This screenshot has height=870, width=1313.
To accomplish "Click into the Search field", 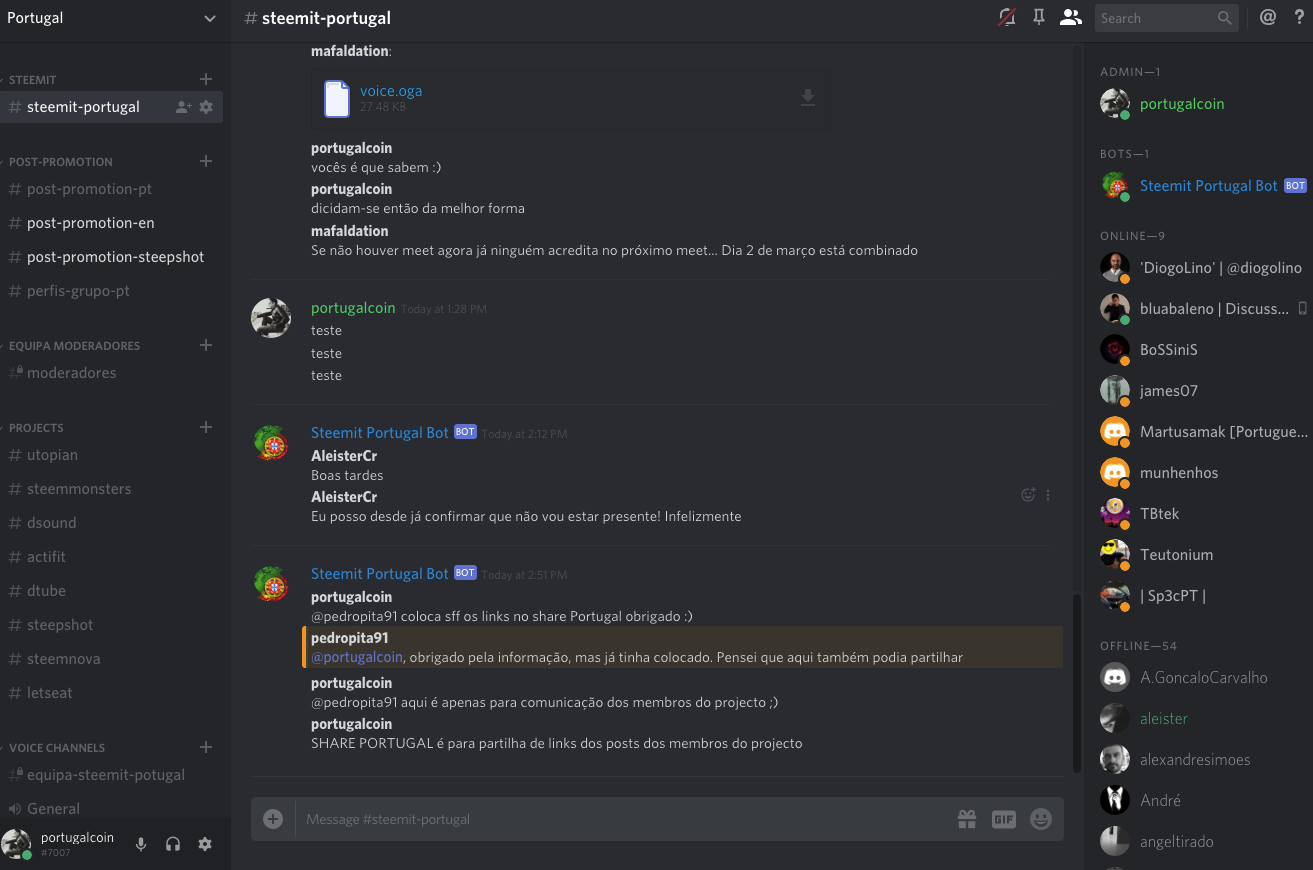I will point(1157,18).
